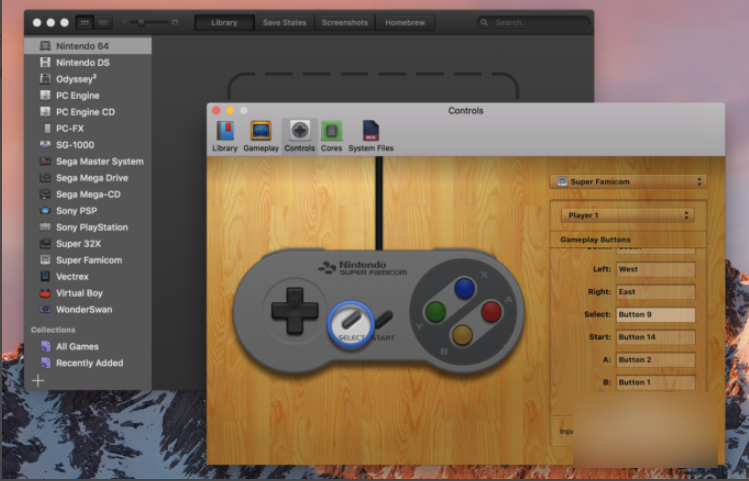The height and width of the screenshot is (481, 749).
Task: Click the highlighted Select button on controller
Action: 351,323
